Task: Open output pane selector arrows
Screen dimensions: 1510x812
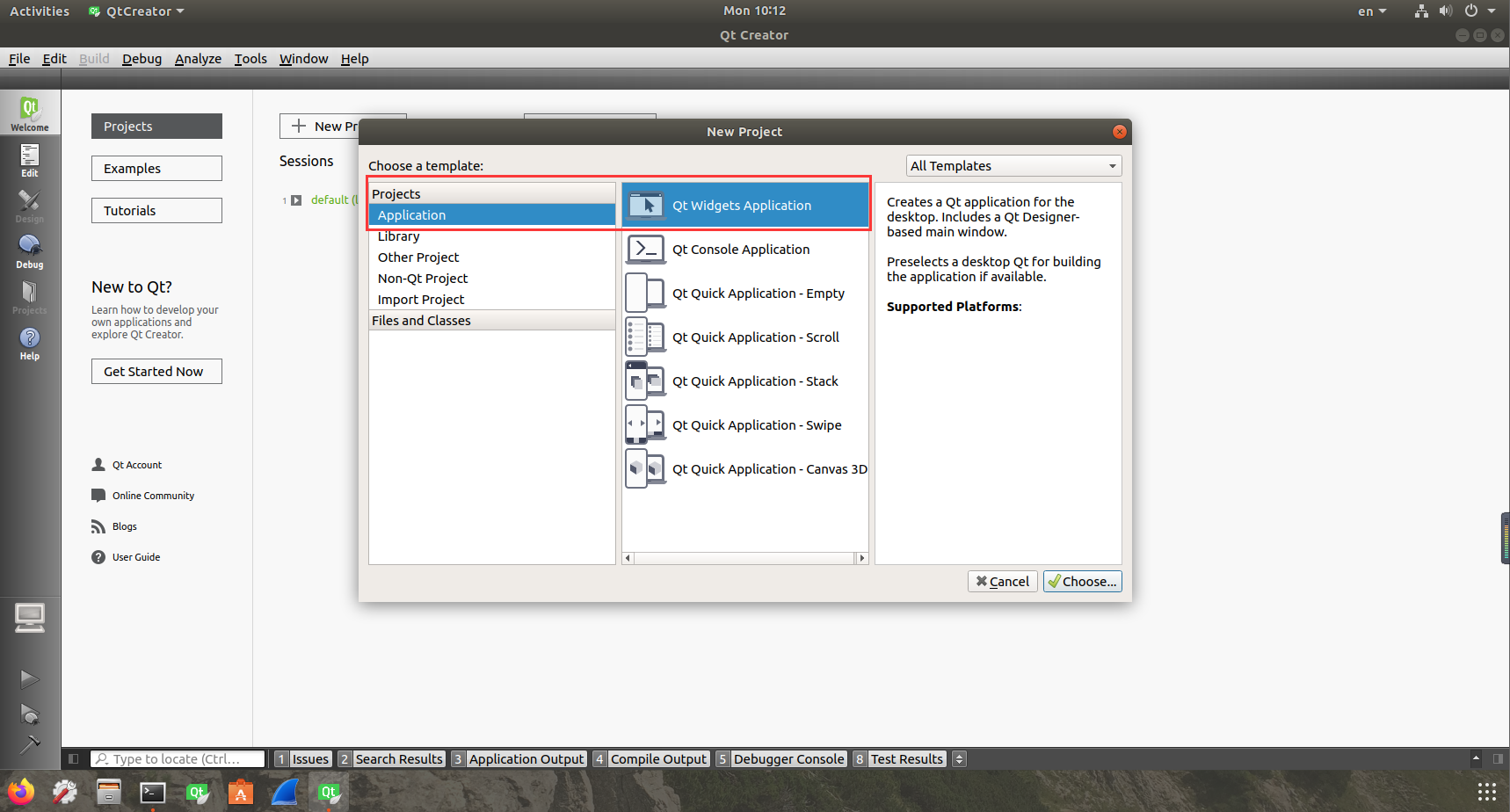Action: 960,759
